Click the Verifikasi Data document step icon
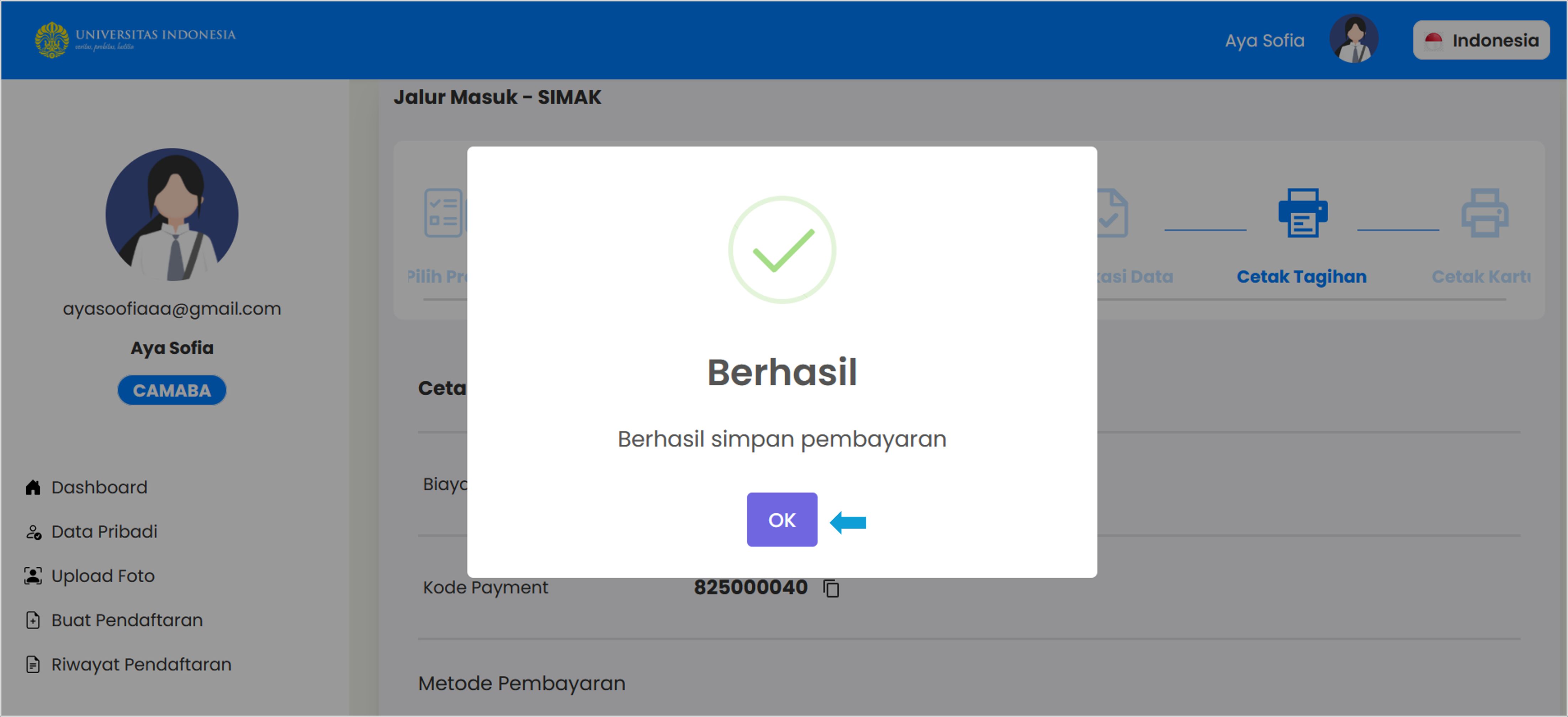Image resolution: width=1568 pixels, height=717 pixels. point(1112,213)
